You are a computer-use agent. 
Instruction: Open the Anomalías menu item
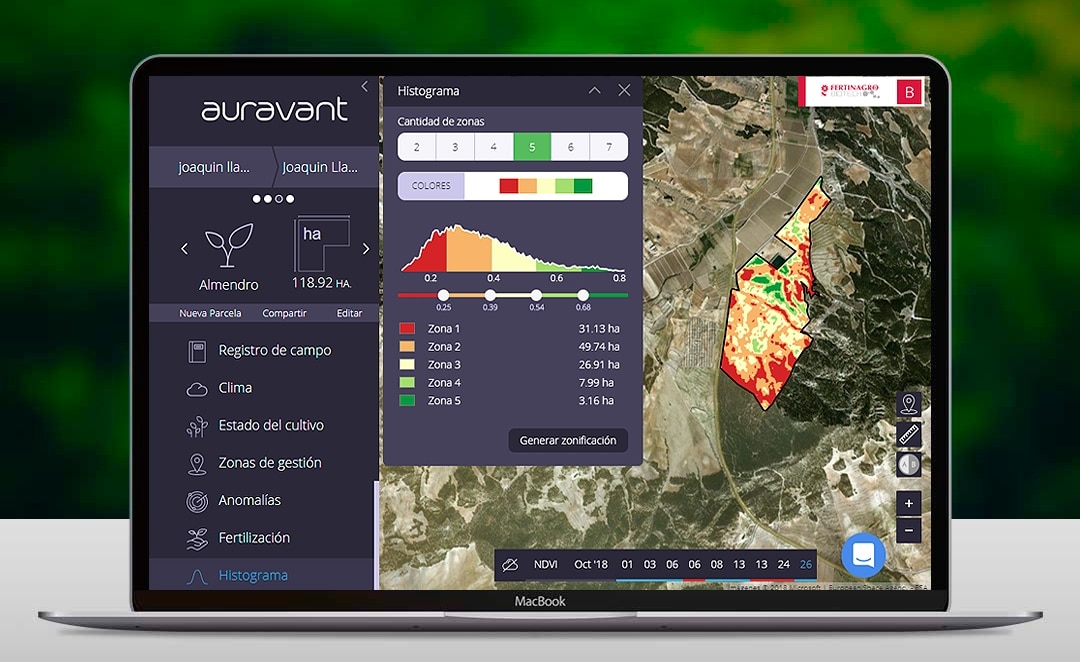point(249,500)
